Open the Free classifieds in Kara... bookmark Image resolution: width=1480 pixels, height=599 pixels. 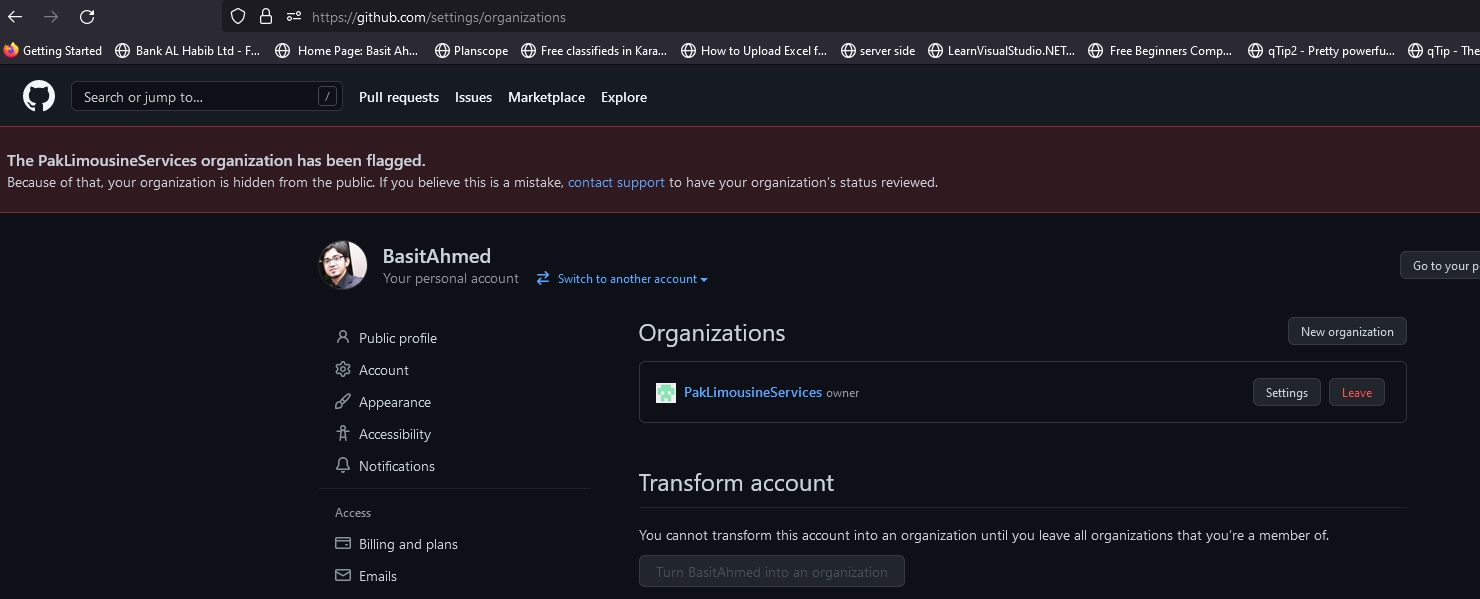pos(593,50)
